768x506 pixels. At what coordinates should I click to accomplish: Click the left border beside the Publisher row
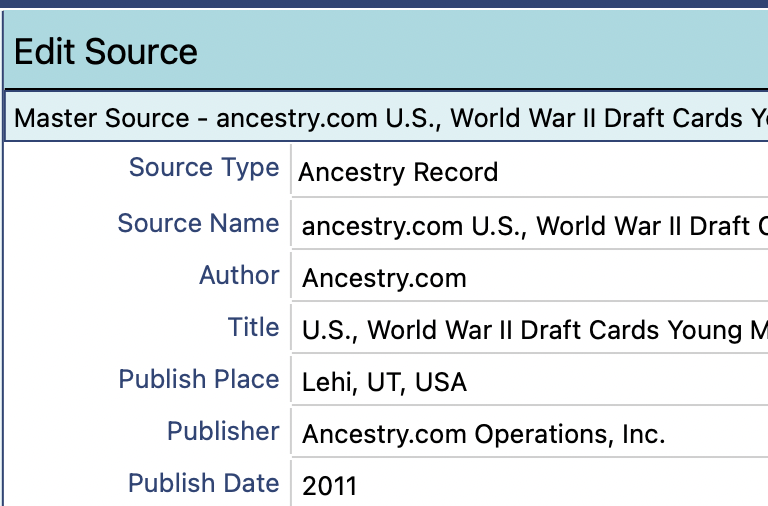coord(3,432)
